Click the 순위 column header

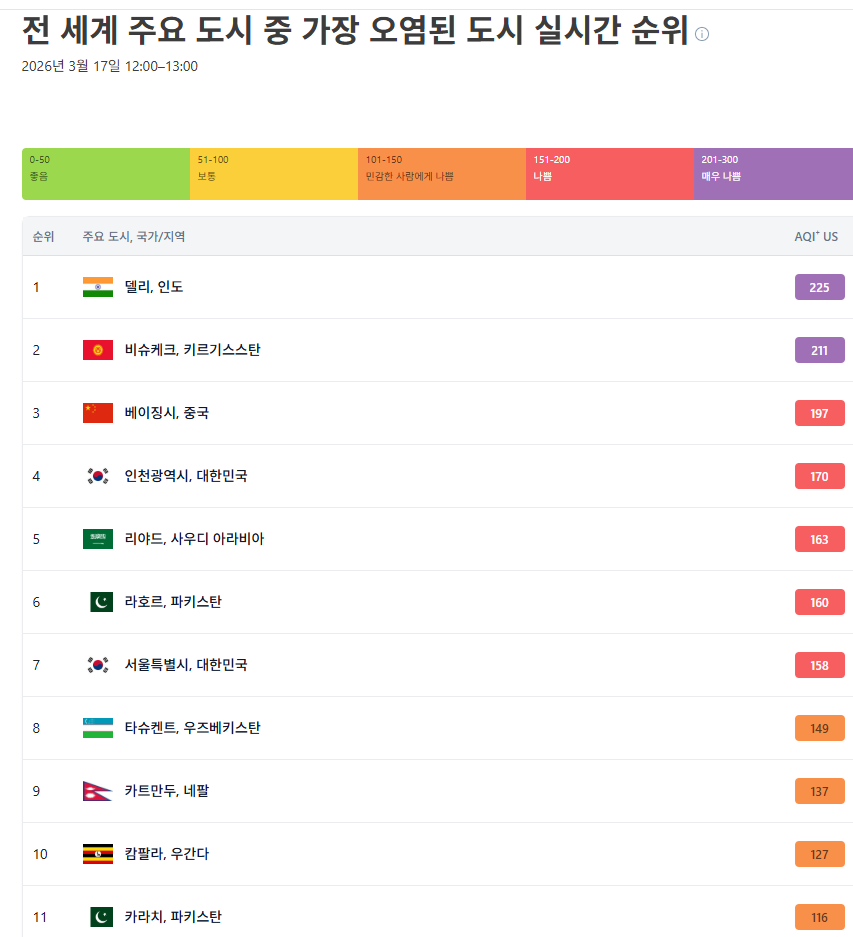(44, 237)
